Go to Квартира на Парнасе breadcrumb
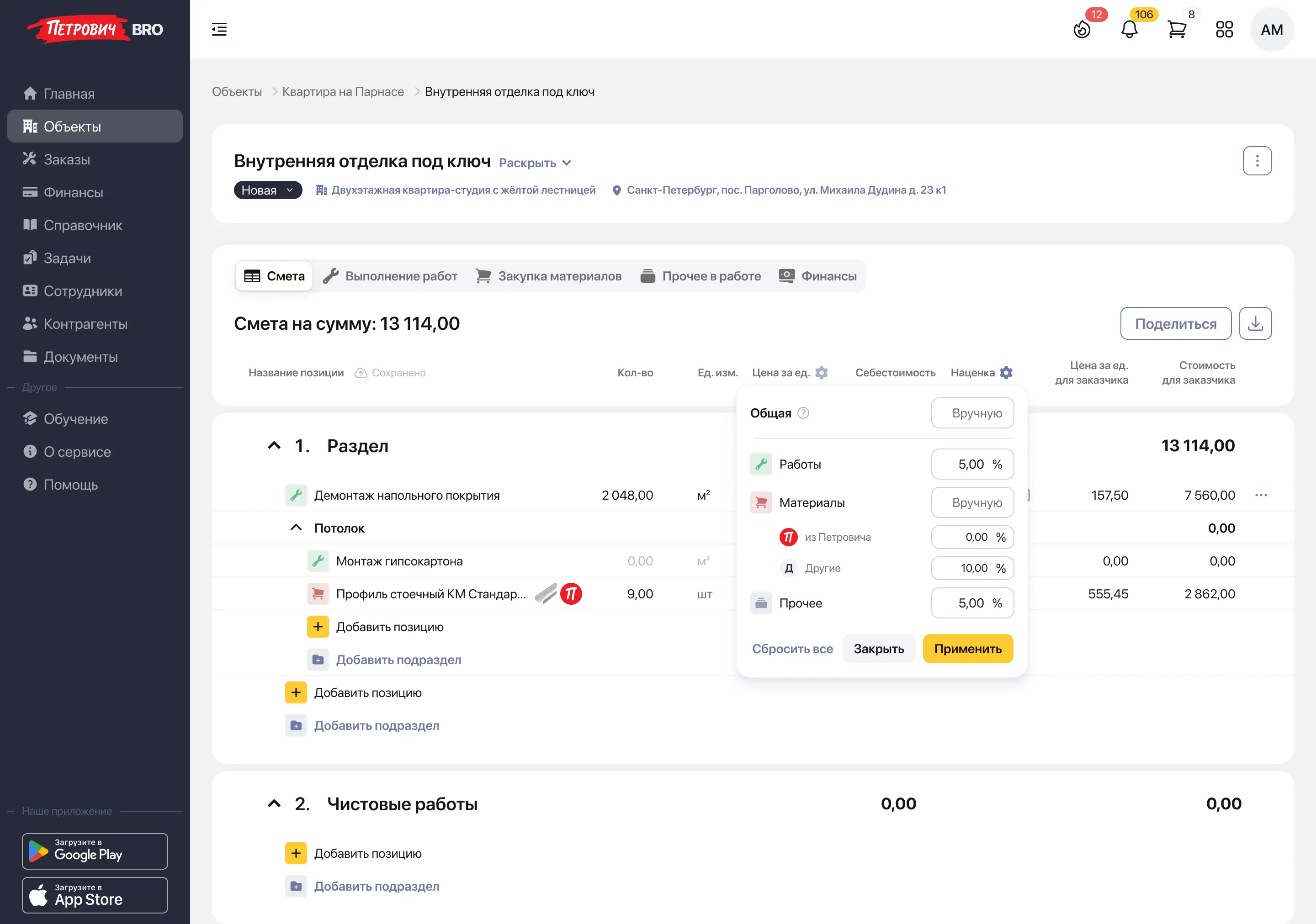The height and width of the screenshot is (924, 1316). [343, 92]
